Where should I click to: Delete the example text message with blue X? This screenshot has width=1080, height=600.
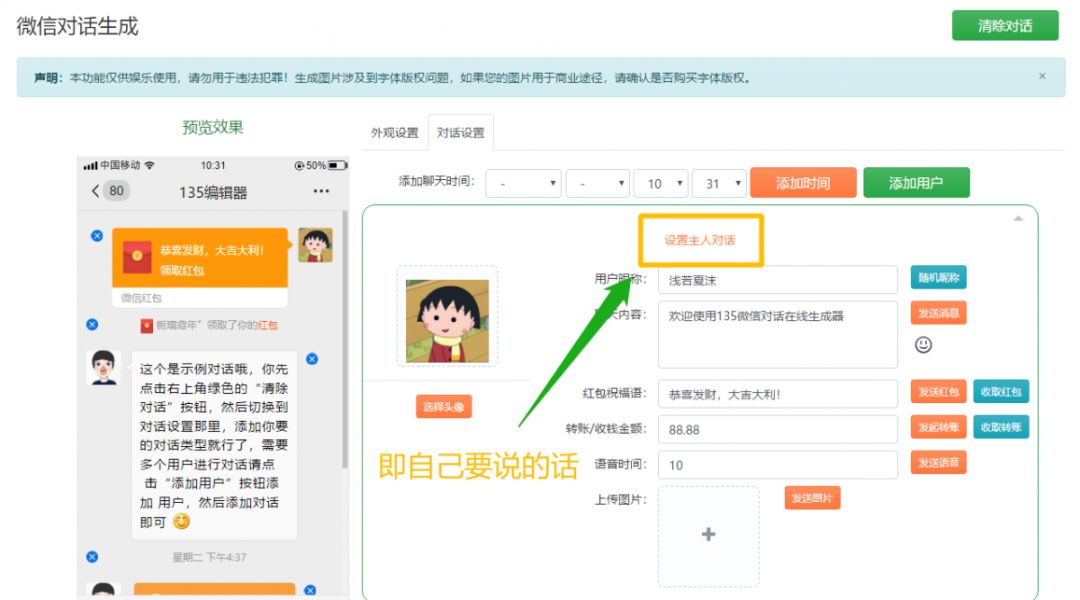[312, 359]
